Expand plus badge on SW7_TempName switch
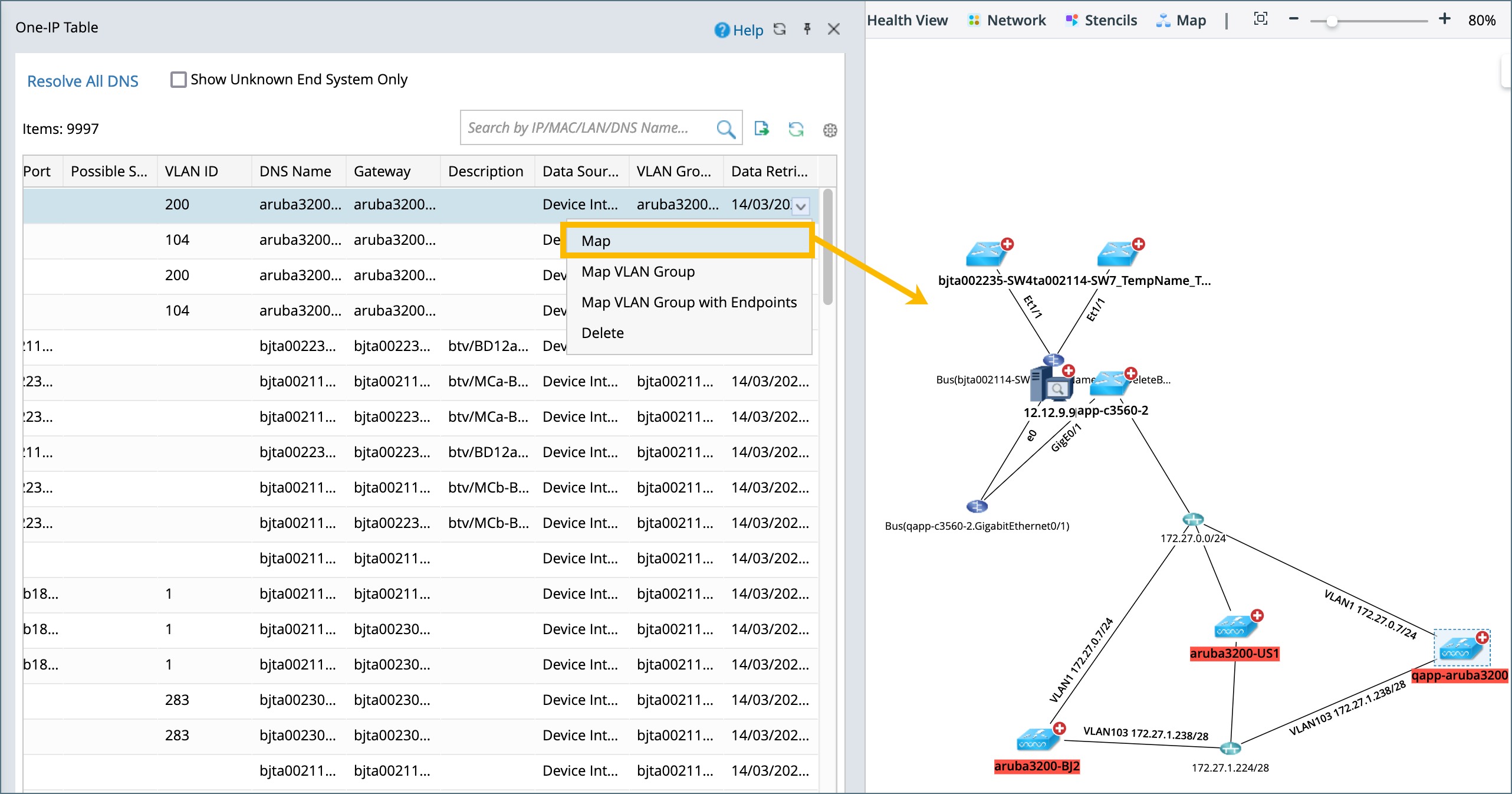This screenshot has height=794, width=1512. (1139, 244)
